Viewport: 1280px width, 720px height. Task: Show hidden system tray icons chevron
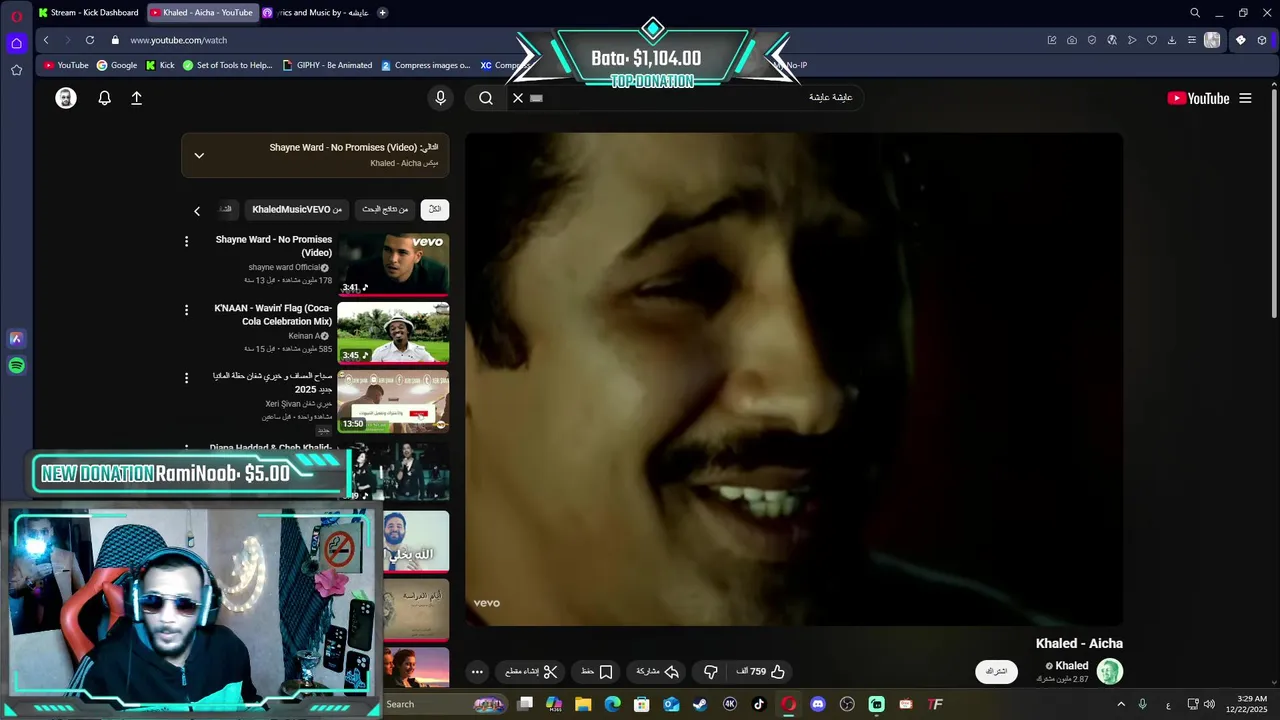coord(1121,704)
